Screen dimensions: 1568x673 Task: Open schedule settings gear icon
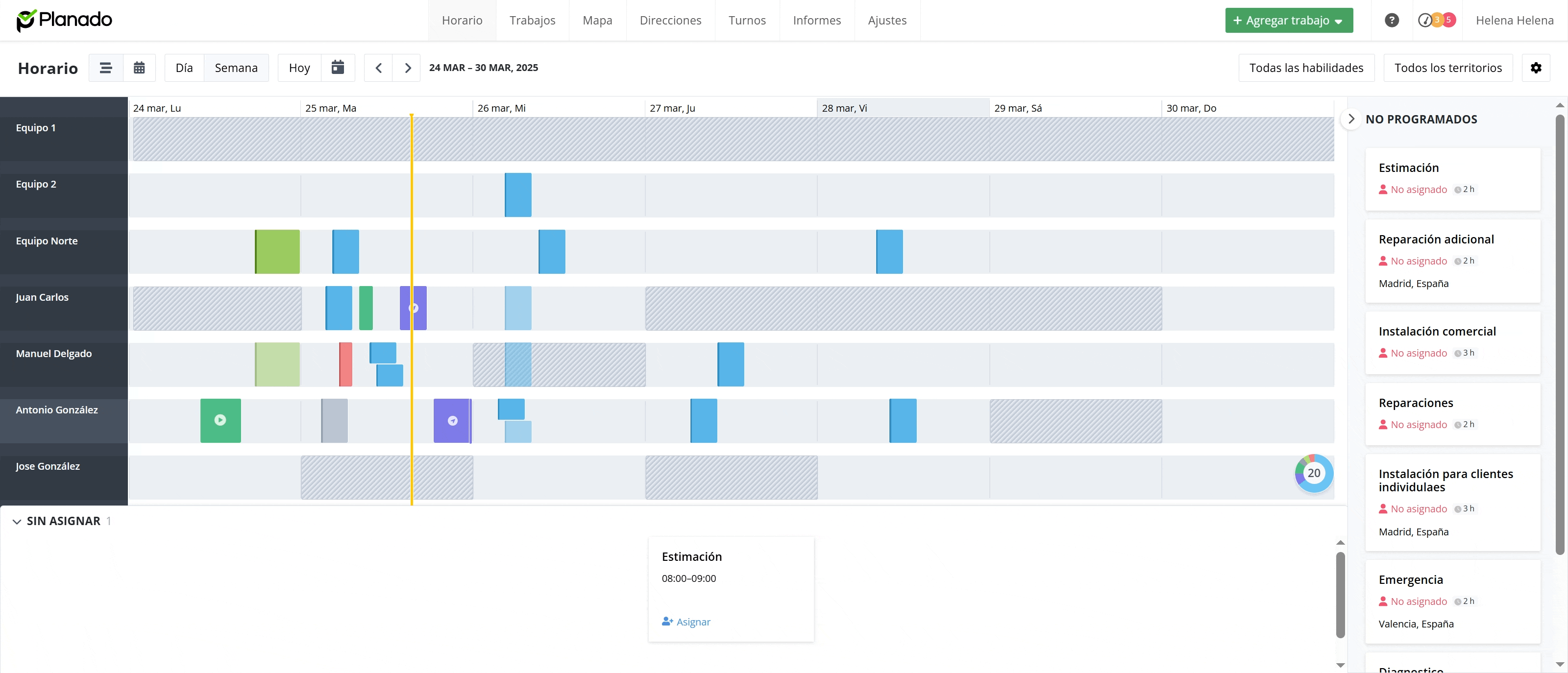(x=1536, y=68)
